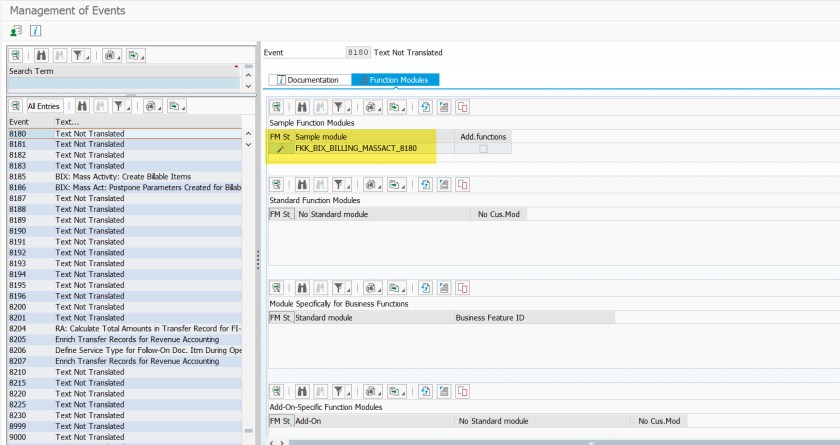Switch to the Documentation tab
This screenshot has width=840, height=445.
pos(308,79)
